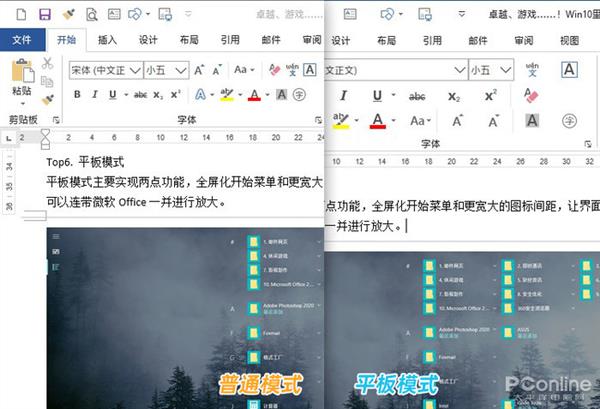
Task: Open the 文件 tab
Action: click(22, 39)
